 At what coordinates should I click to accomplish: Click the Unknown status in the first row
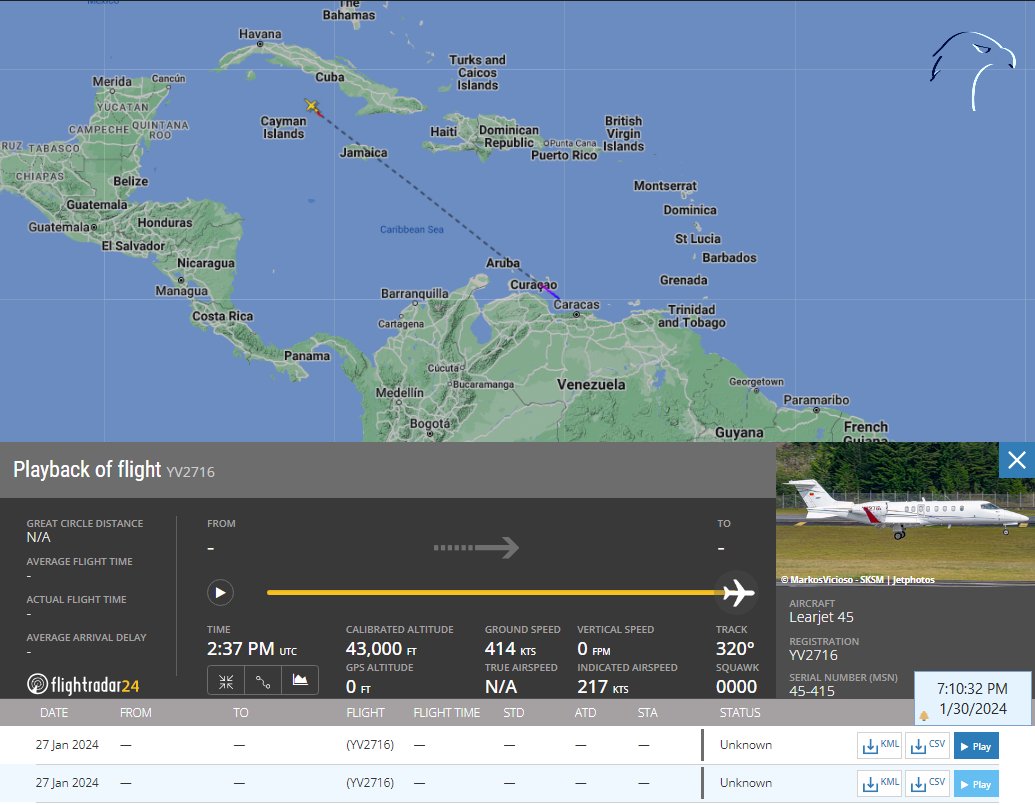[746, 745]
